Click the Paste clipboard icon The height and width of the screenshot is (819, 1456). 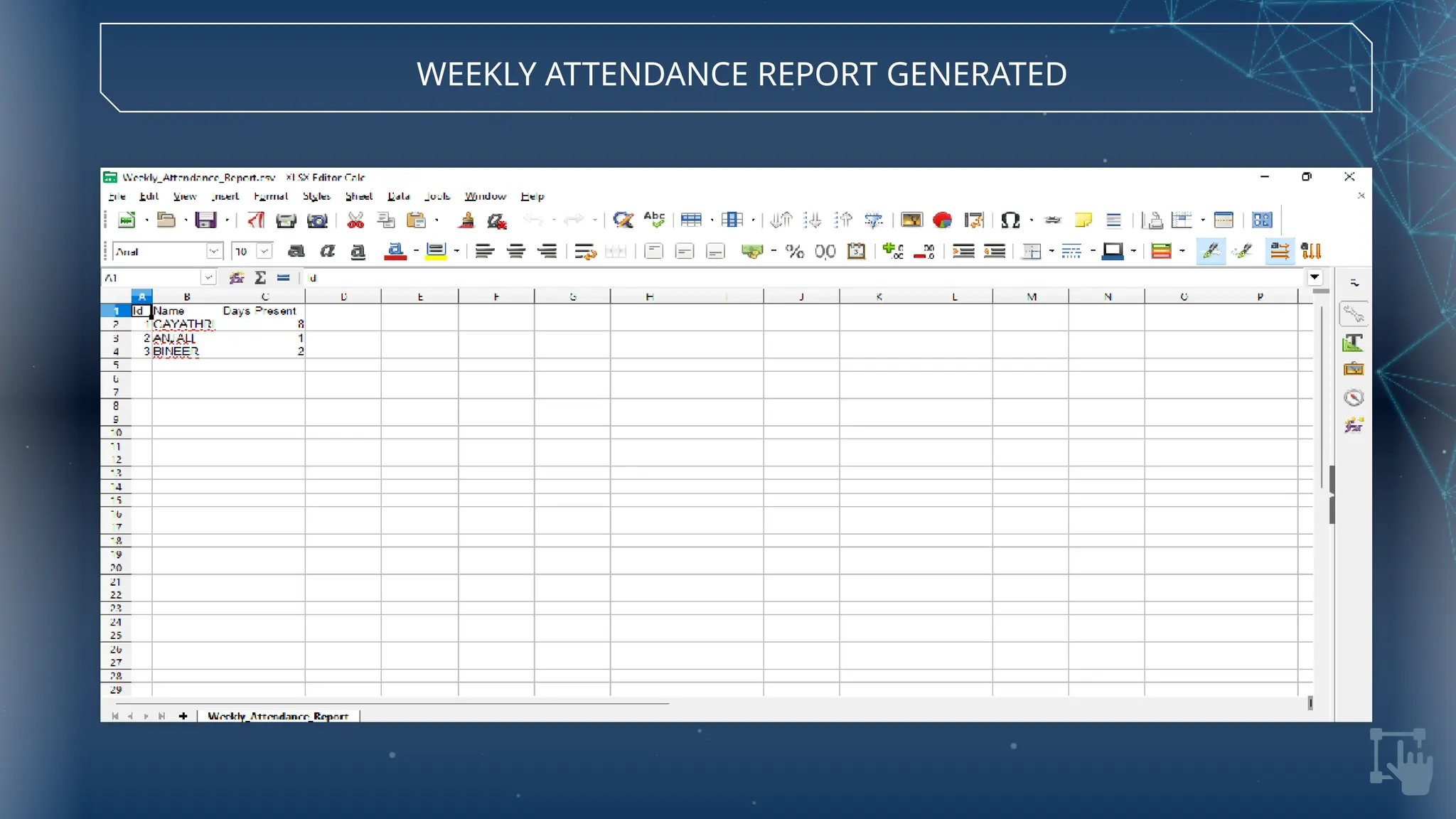click(416, 220)
